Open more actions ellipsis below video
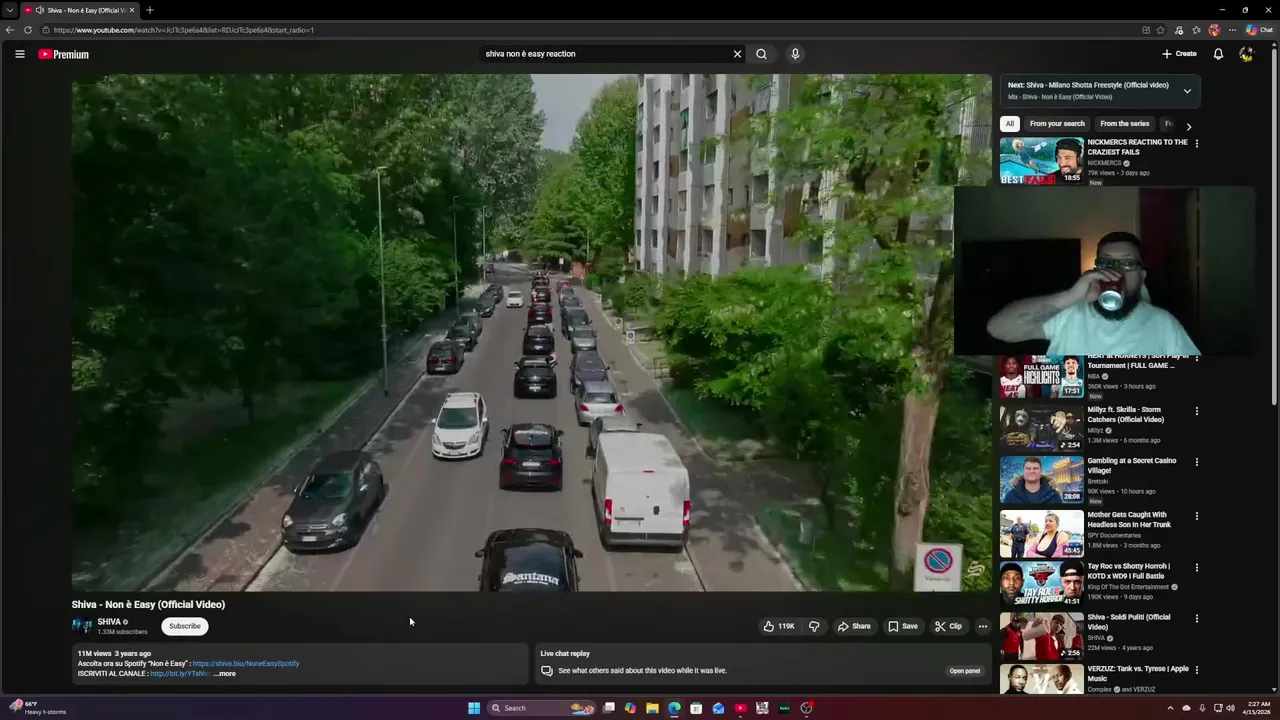 click(x=983, y=626)
